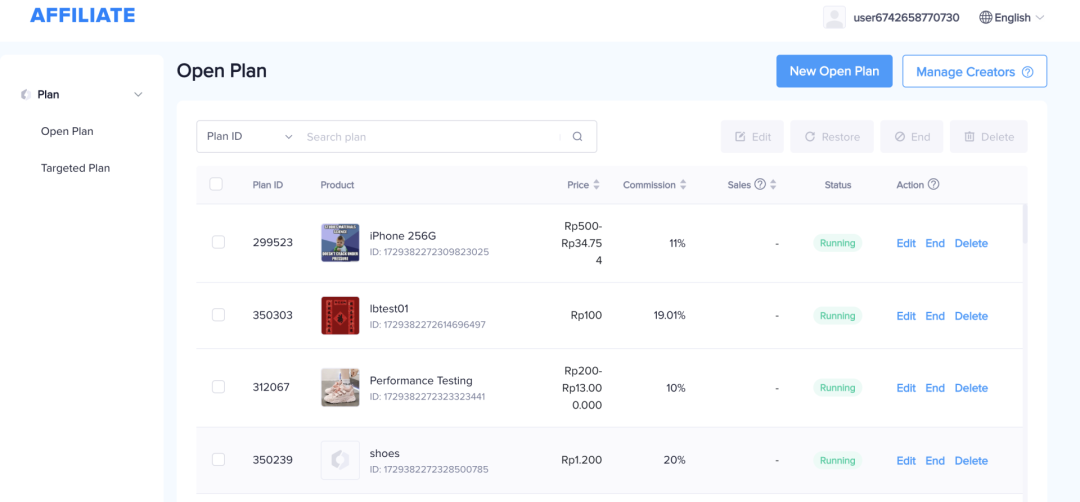This screenshot has width=1080, height=502.
Task: Click Delete link for lbtest01 plan
Action: [x=971, y=316]
